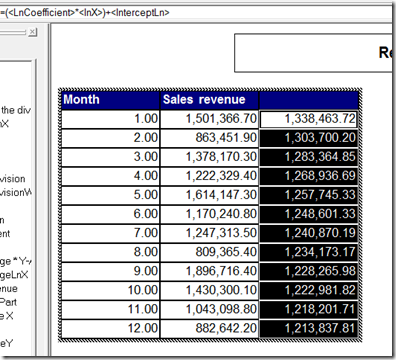Image resolution: width=396 pixels, height=360 pixels.
Task: Select Month cell 11.00
Action: click(110, 309)
